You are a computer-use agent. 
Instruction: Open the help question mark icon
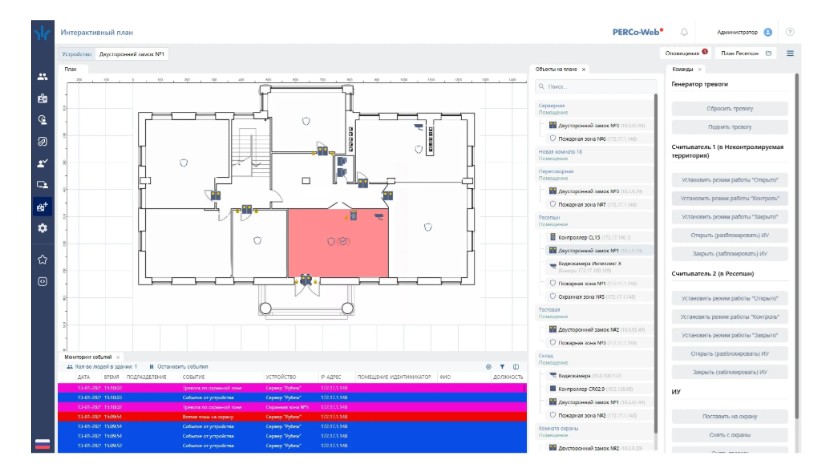pyautogui.click(x=790, y=32)
